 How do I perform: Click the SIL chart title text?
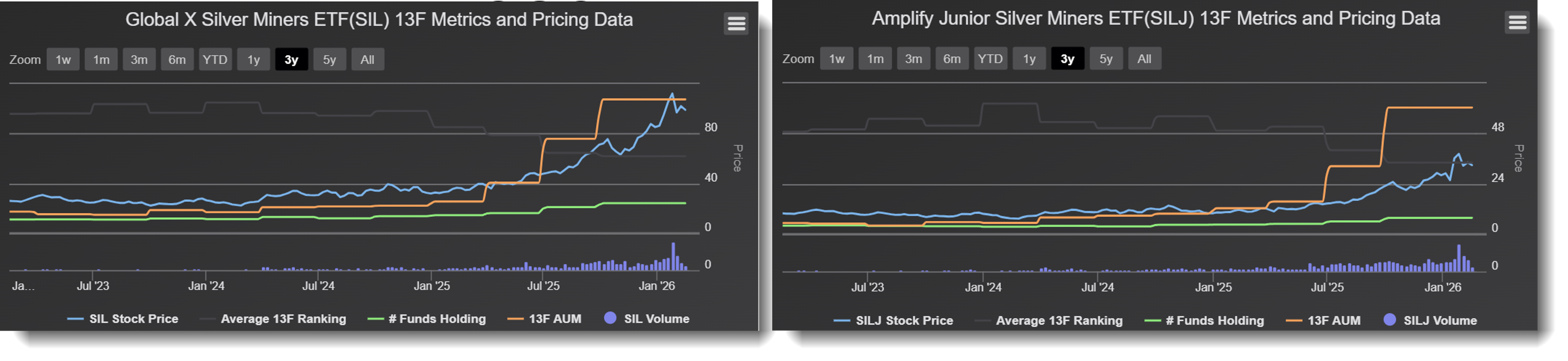click(379, 20)
